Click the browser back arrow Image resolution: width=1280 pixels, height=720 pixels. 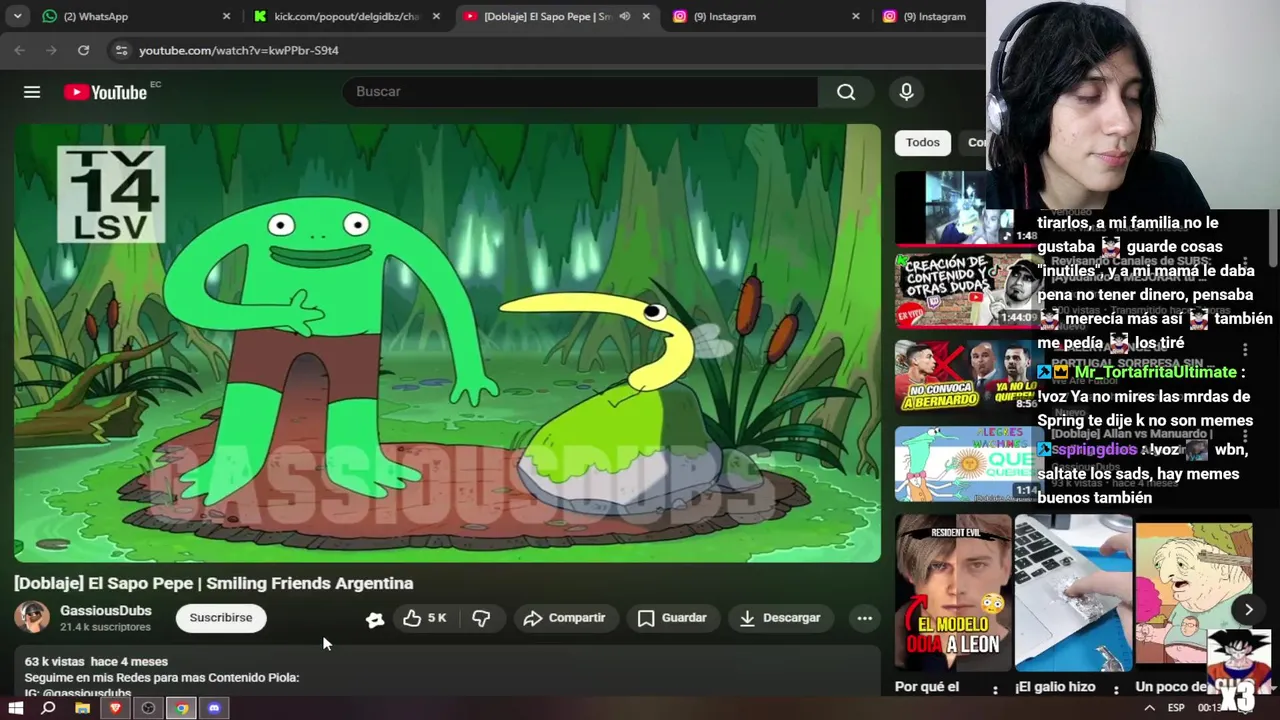click(20, 50)
